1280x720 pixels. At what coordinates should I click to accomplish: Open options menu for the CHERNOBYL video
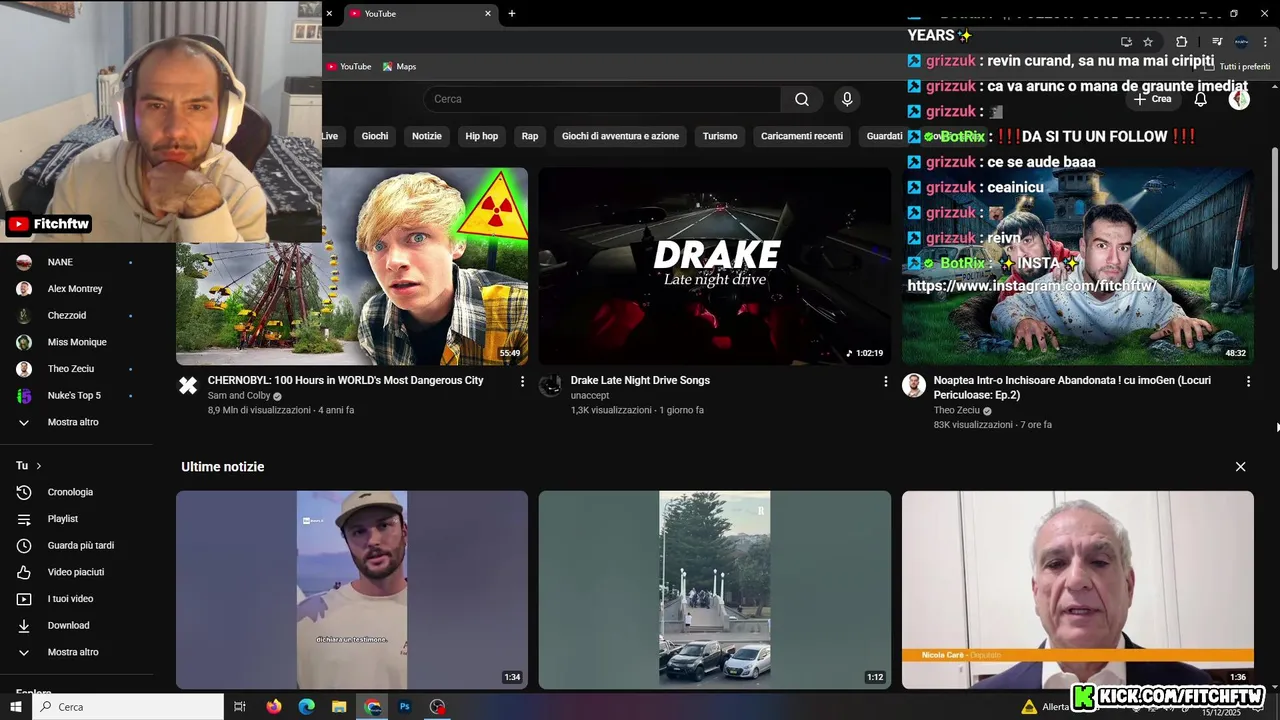coord(522,381)
